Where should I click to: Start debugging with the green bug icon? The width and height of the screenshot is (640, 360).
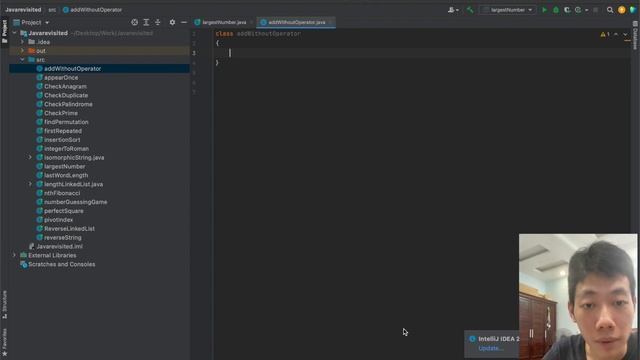(556, 10)
